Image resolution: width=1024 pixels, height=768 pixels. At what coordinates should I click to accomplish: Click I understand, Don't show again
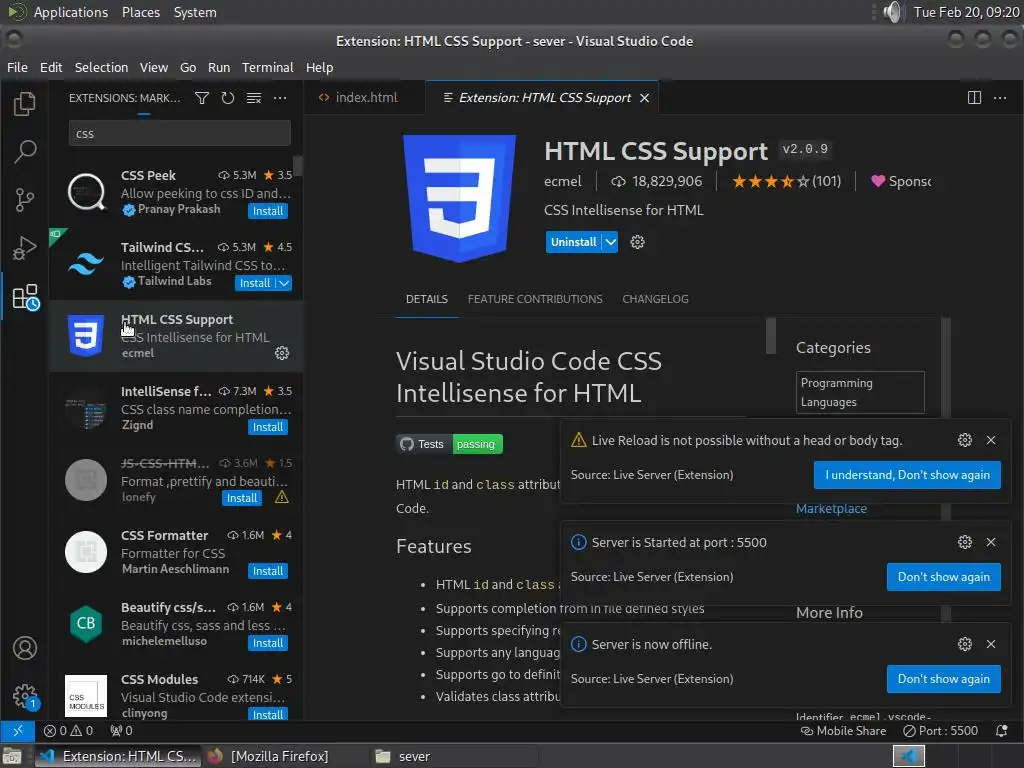click(x=907, y=475)
